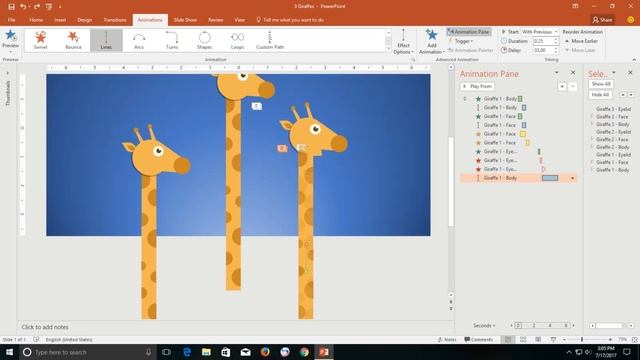Select the Loops motion path
The width and height of the screenshot is (640, 360).
[x=237, y=40]
